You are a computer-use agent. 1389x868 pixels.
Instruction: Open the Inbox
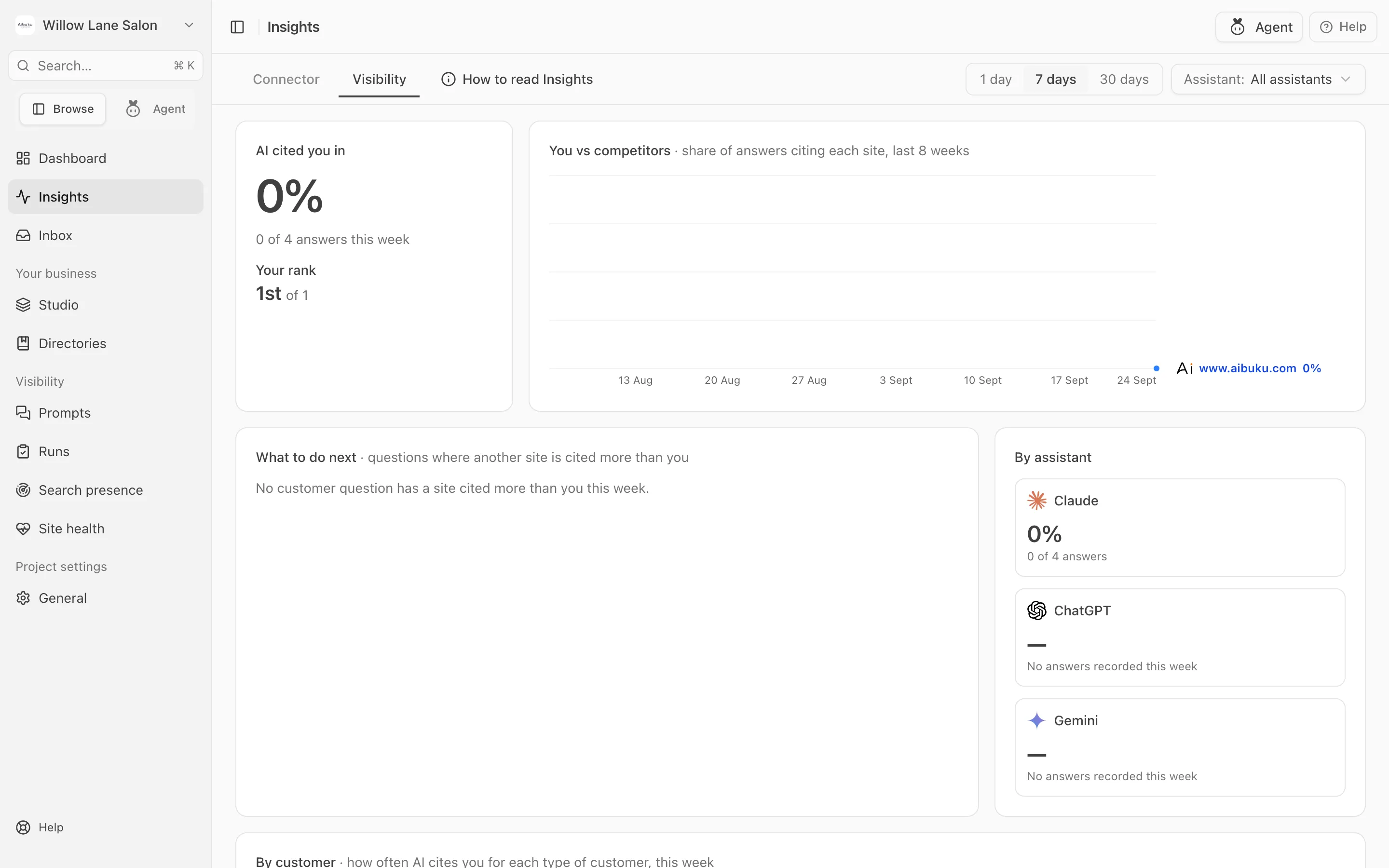pyautogui.click(x=106, y=235)
